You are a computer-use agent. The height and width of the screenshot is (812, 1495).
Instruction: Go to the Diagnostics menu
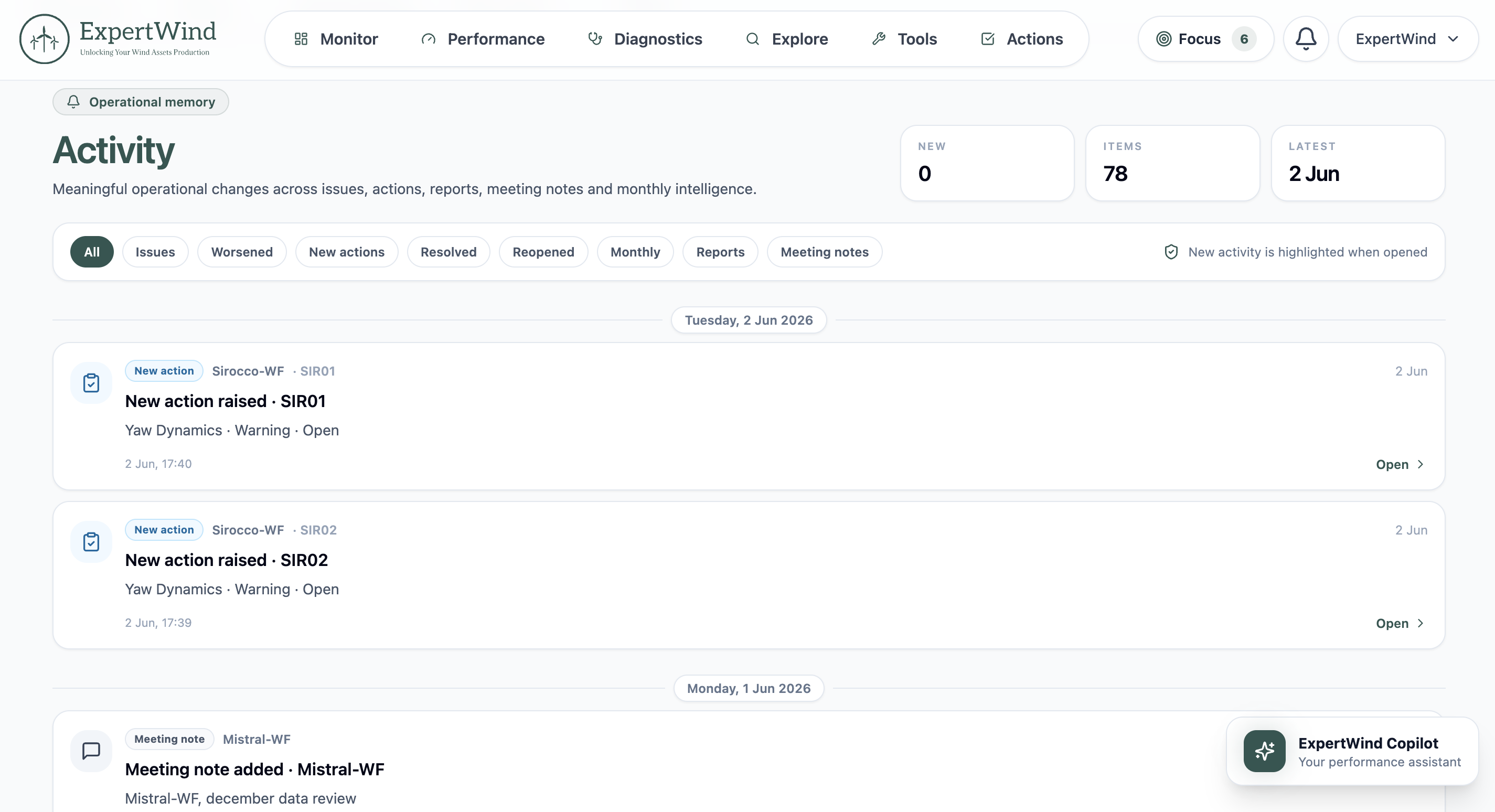[645, 39]
